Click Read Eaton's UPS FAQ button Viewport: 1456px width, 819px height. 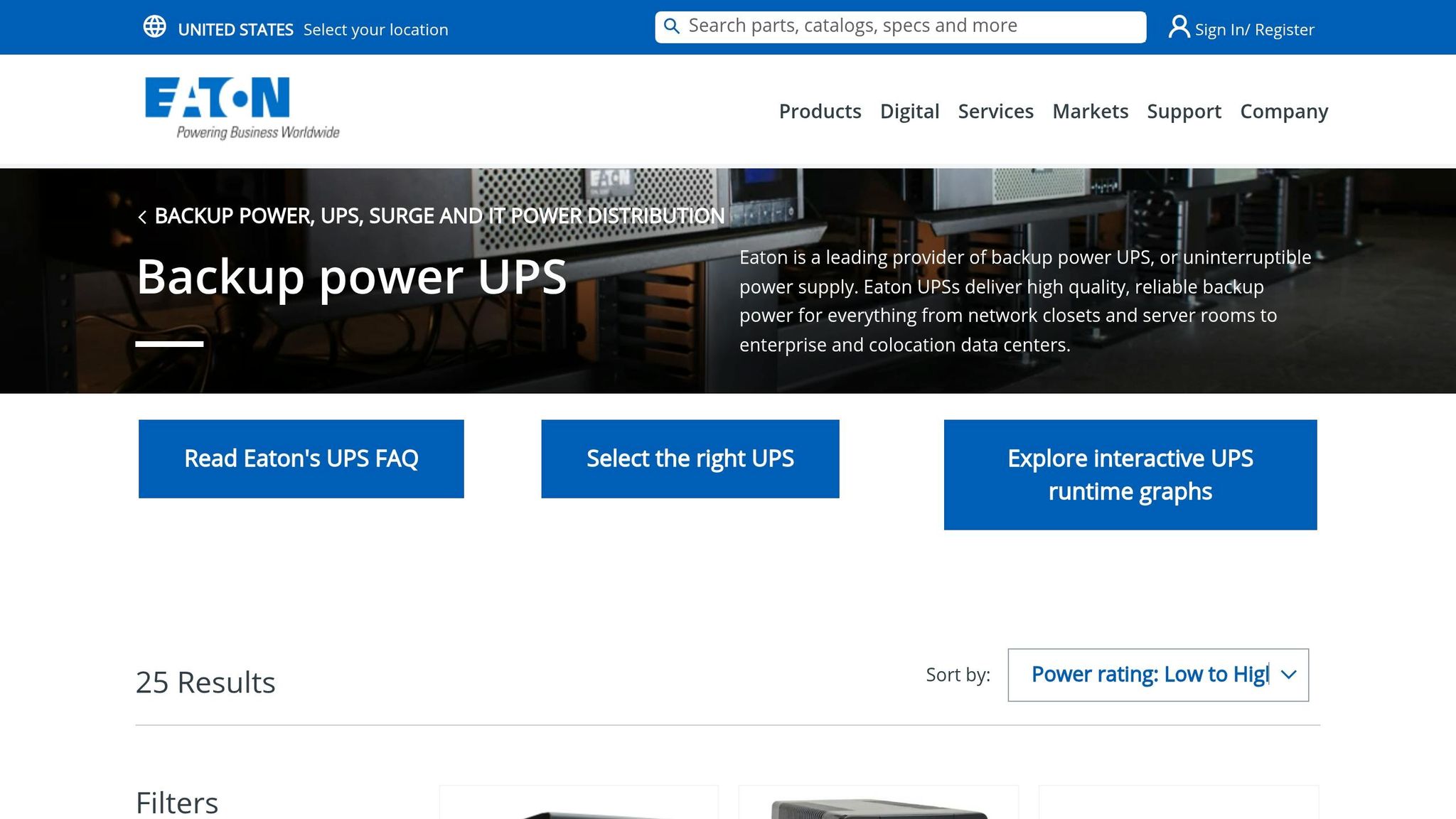click(301, 459)
